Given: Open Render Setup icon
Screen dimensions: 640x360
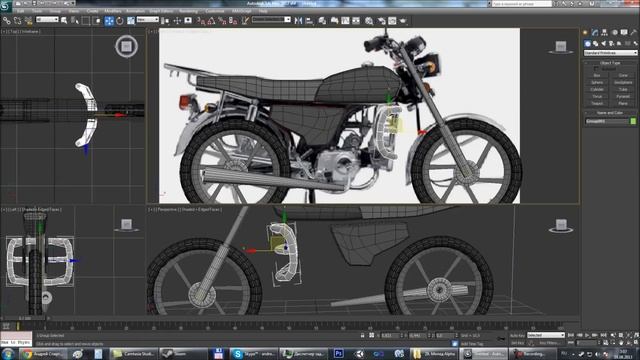Looking at the screenshot, I should (381, 20).
